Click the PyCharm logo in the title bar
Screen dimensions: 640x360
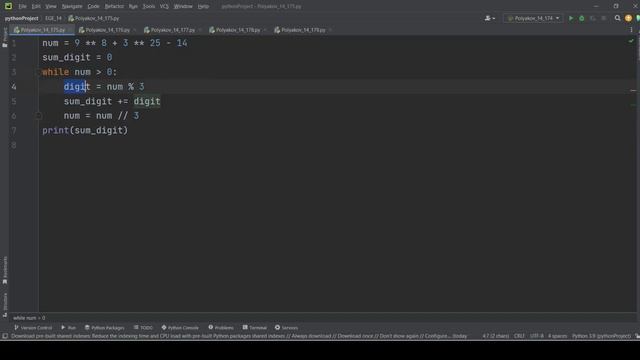(8, 6)
